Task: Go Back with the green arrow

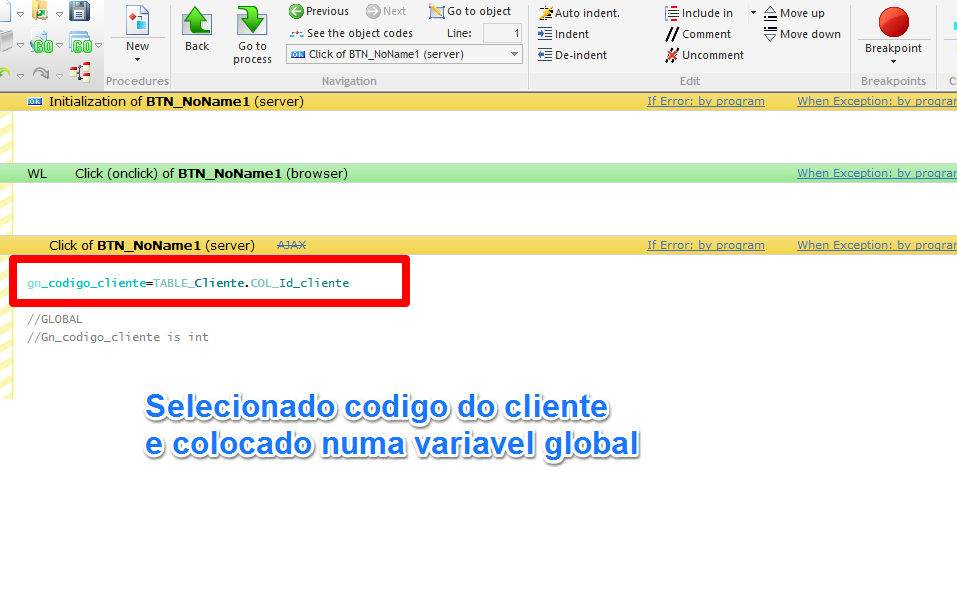Action: point(197,29)
